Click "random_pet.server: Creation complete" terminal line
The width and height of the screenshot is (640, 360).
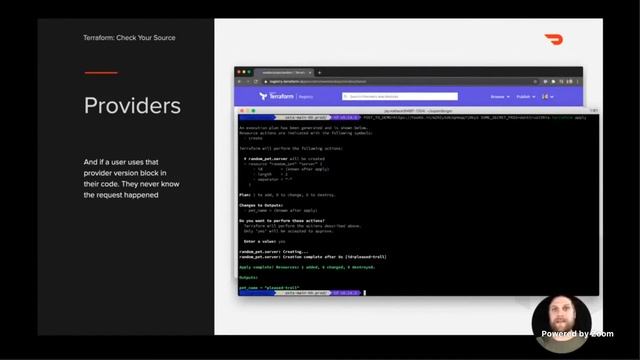click(x=313, y=257)
